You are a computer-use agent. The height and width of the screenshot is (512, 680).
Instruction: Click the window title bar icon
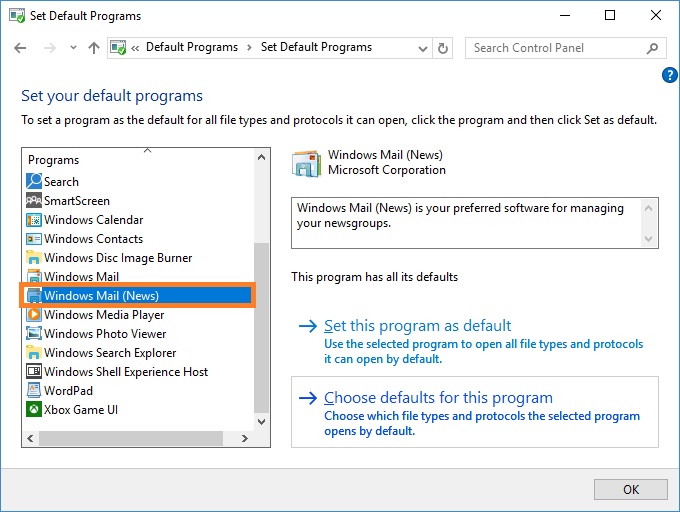(17, 16)
